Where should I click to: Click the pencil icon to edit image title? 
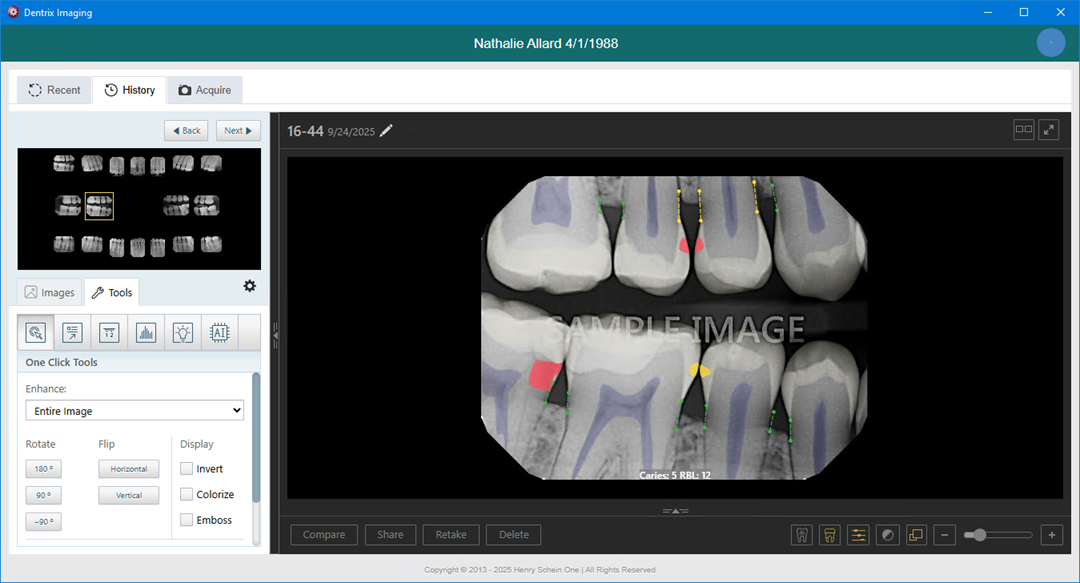pos(387,131)
